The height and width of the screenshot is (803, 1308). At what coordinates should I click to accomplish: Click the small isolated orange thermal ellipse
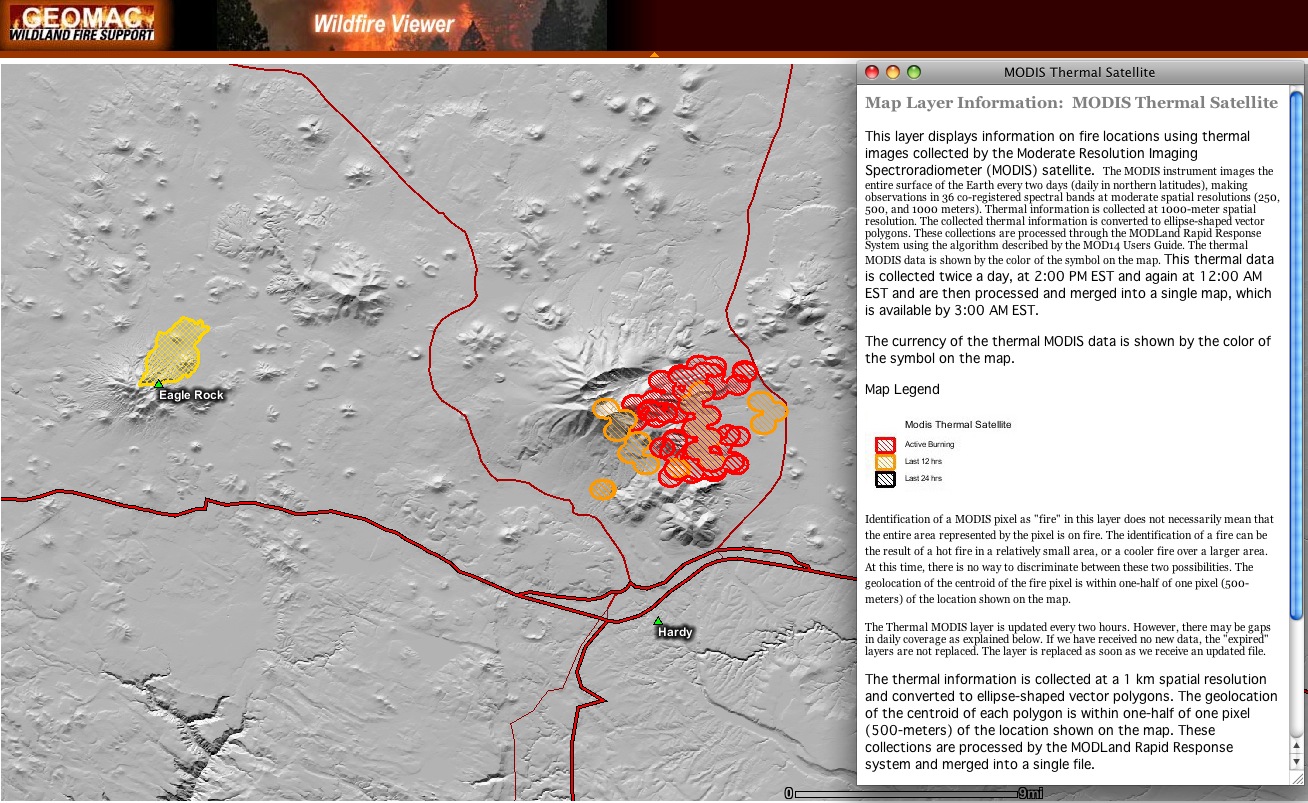click(x=602, y=489)
